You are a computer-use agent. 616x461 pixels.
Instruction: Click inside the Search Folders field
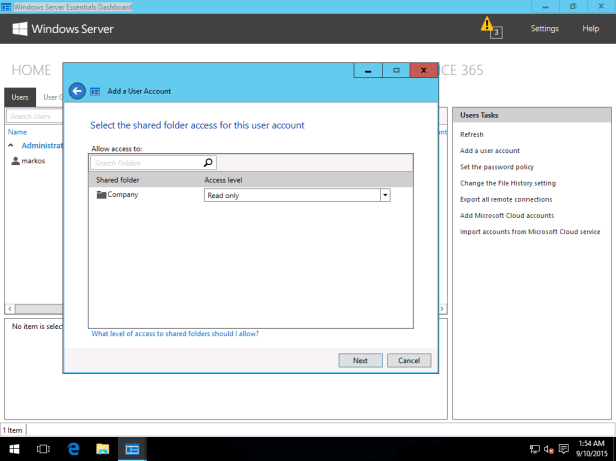click(145, 162)
